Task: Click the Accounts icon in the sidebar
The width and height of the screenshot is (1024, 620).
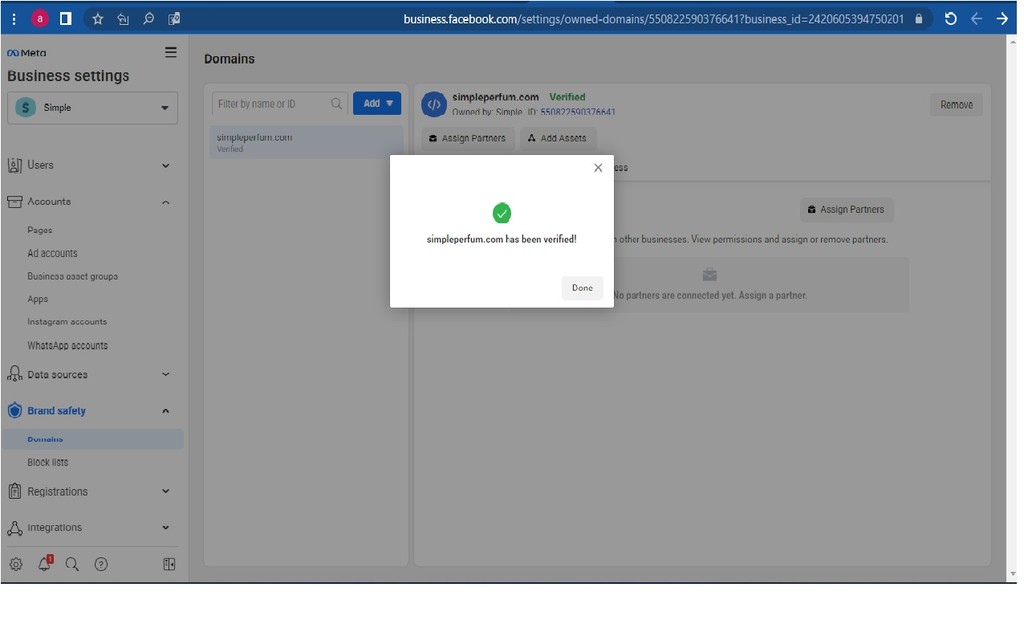Action: [x=14, y=203]
